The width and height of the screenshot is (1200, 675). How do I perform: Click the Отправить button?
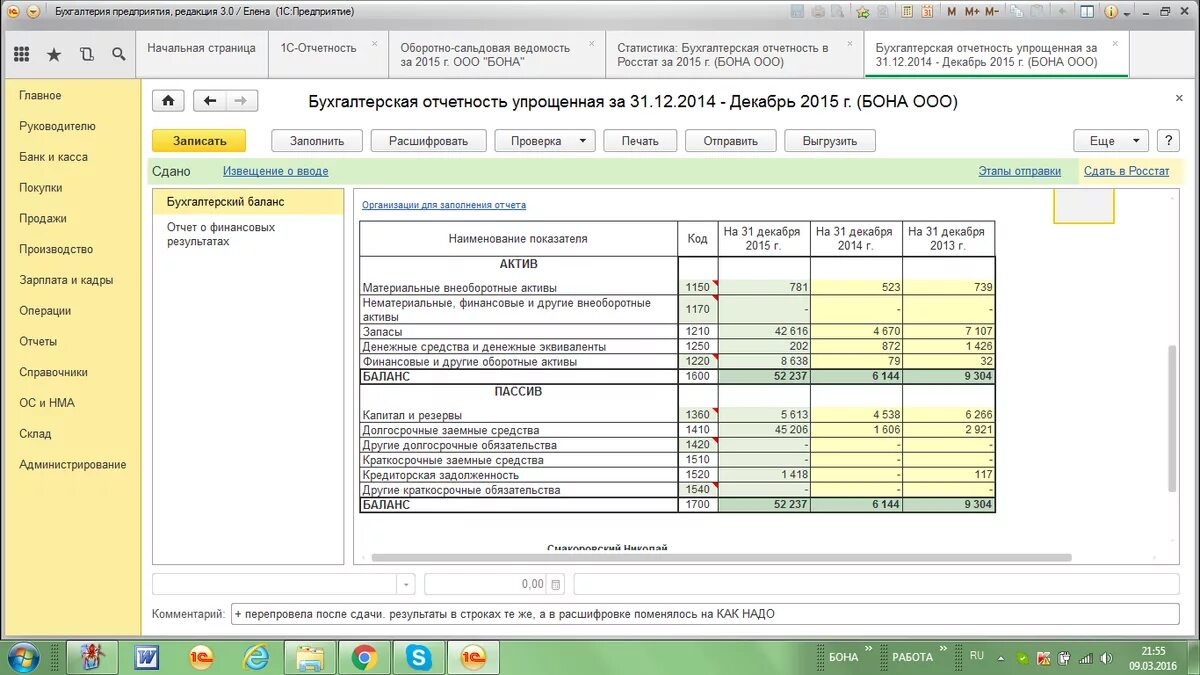coord(731,141)
